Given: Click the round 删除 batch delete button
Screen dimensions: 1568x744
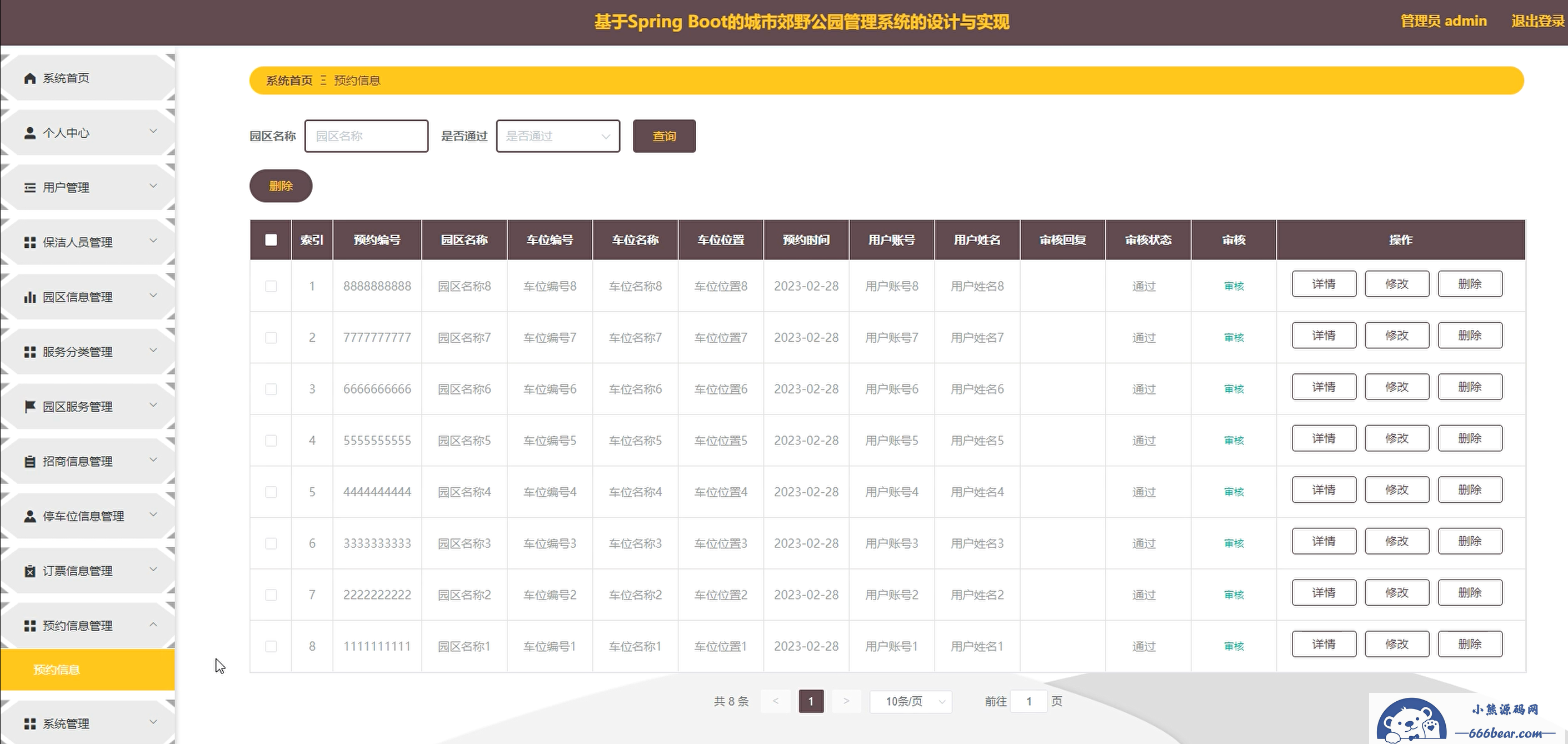Looking at the screenshot, I should [281, 186].
